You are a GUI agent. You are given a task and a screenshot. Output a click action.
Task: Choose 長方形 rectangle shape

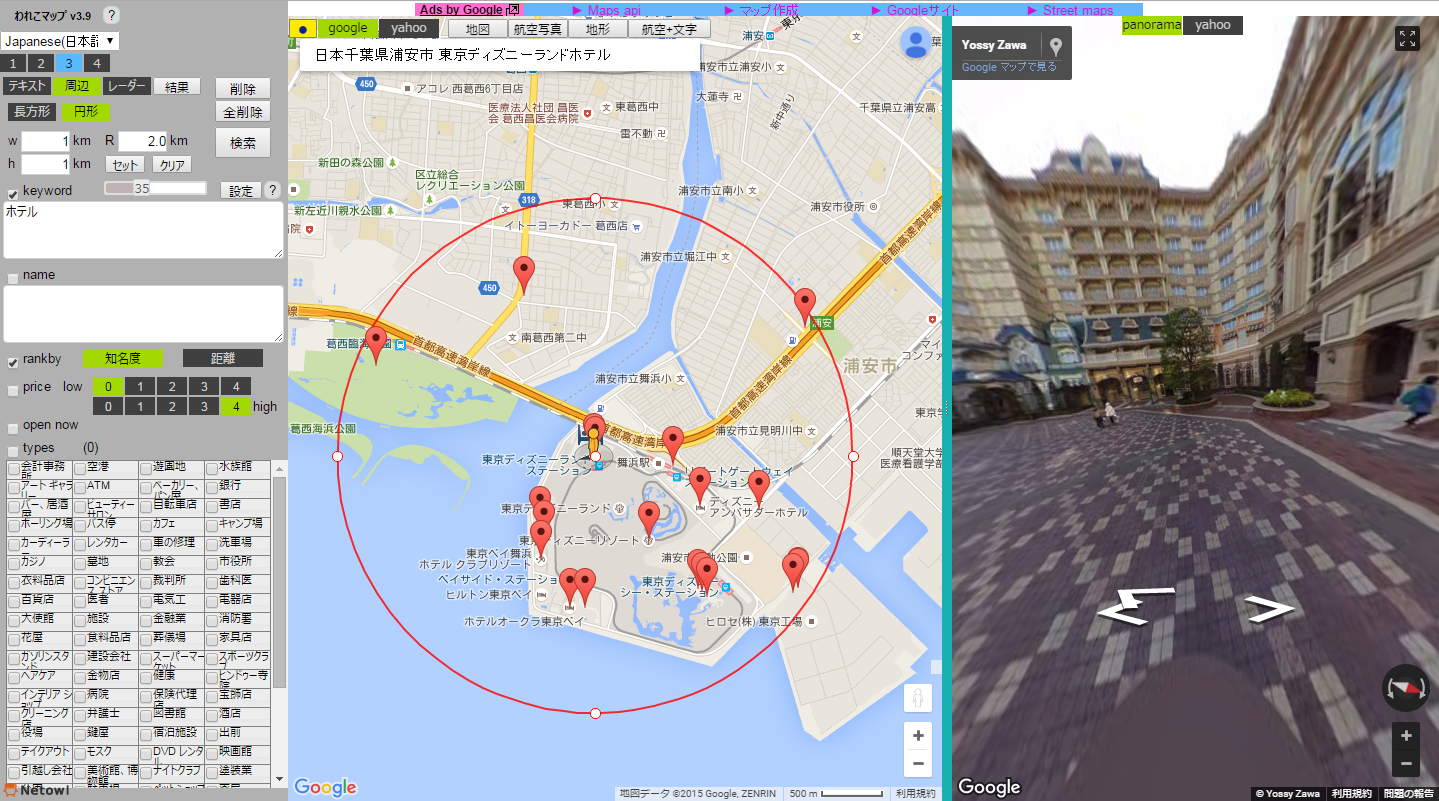32,111
